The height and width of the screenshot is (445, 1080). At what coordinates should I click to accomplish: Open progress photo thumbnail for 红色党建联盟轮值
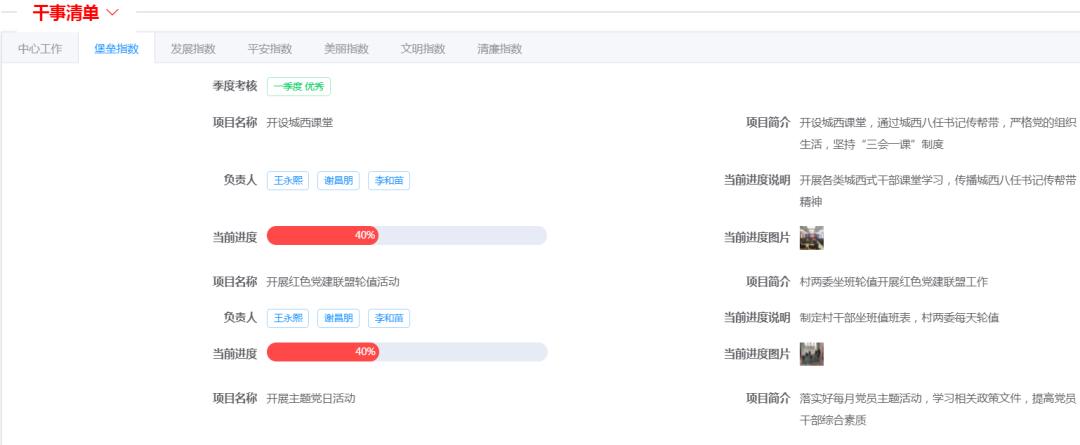[811, 354]
